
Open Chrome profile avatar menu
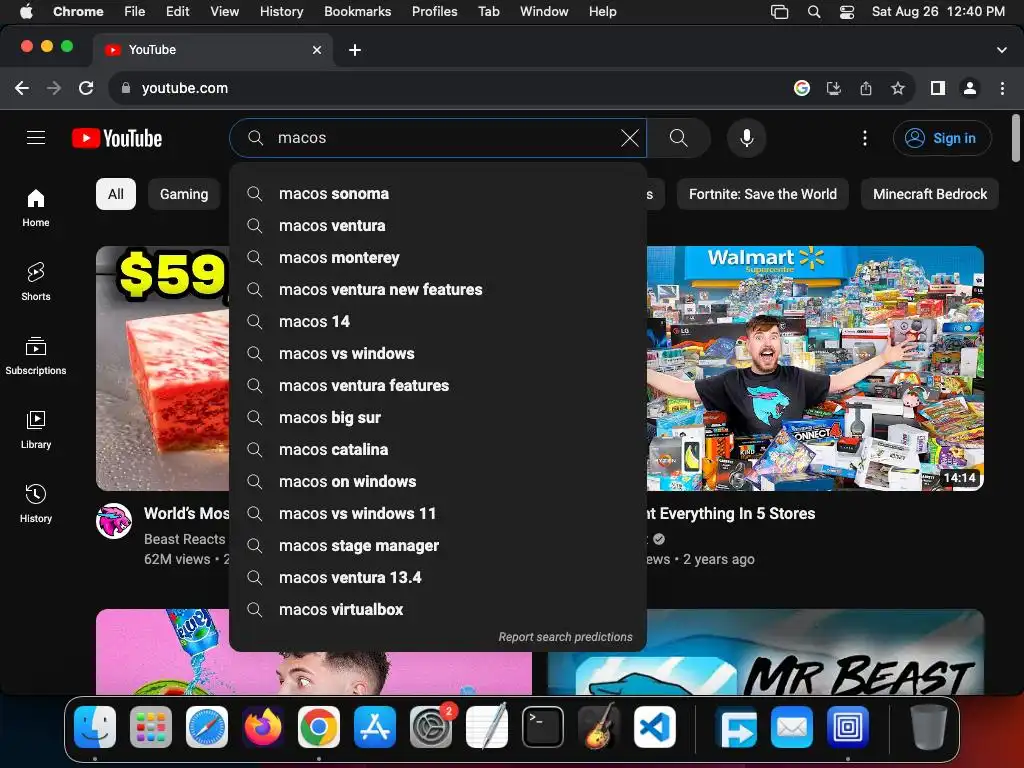970,88
